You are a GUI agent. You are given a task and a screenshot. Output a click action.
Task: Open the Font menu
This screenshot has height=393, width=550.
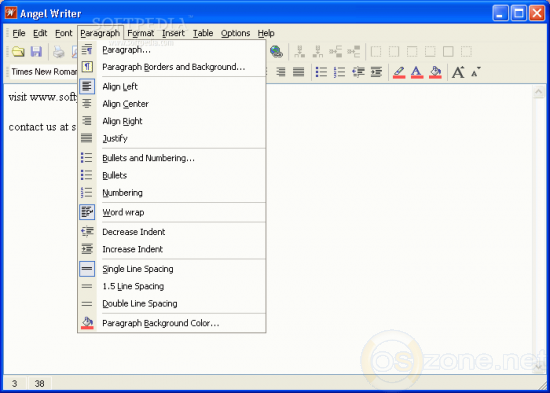[63, 33]
